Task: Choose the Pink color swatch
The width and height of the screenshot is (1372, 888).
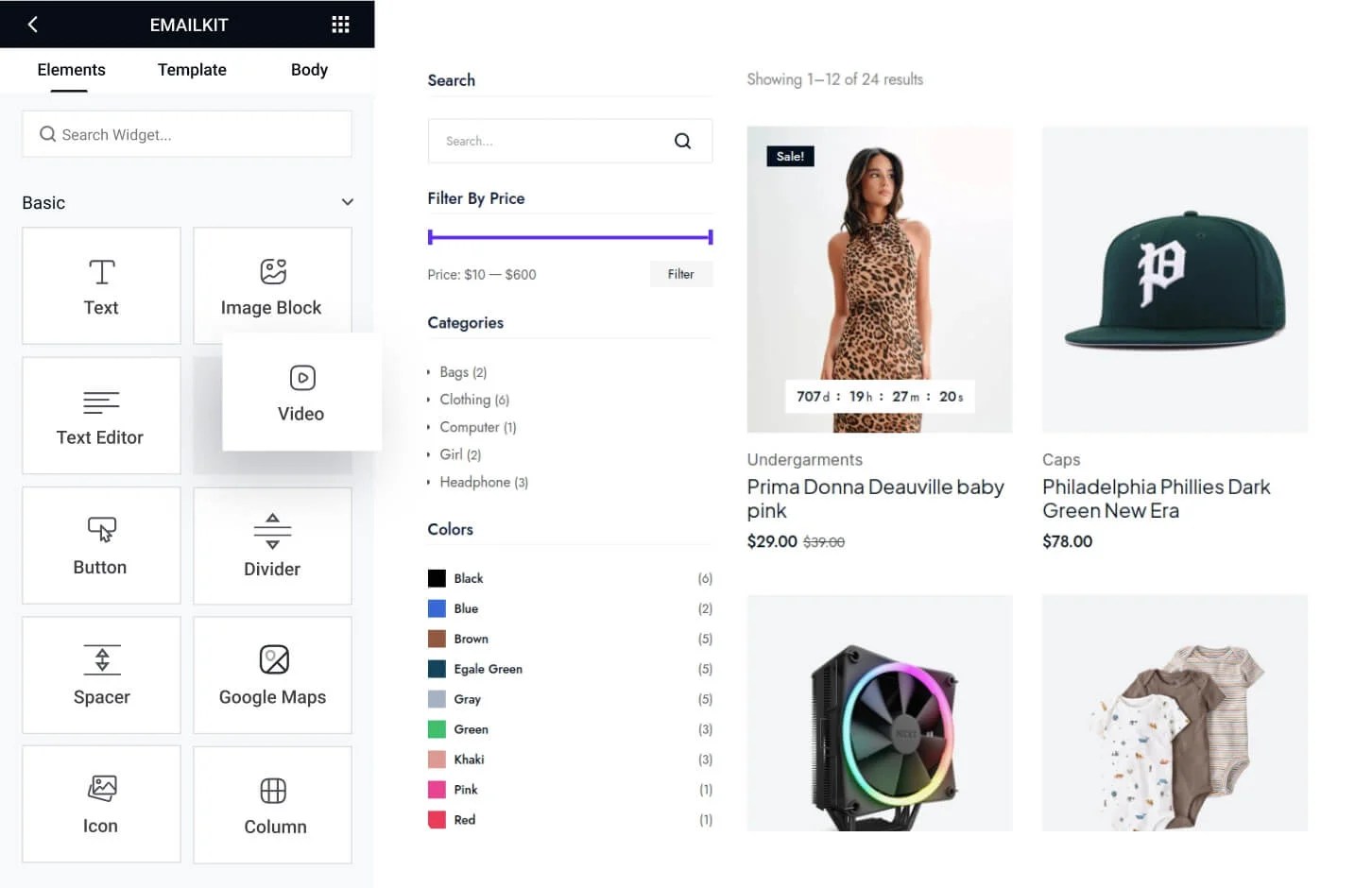Action: pyautogui.click(x=437, y=790)
